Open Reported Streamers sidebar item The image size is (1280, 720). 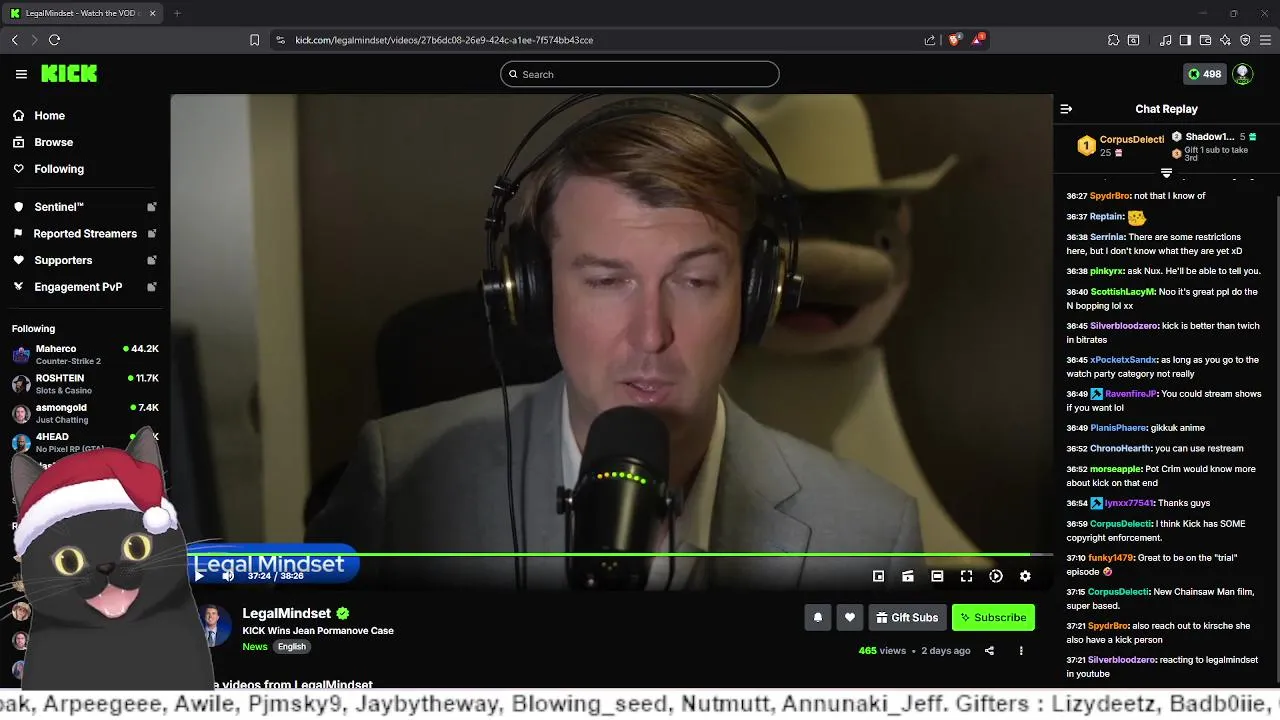tap(82, 233)
